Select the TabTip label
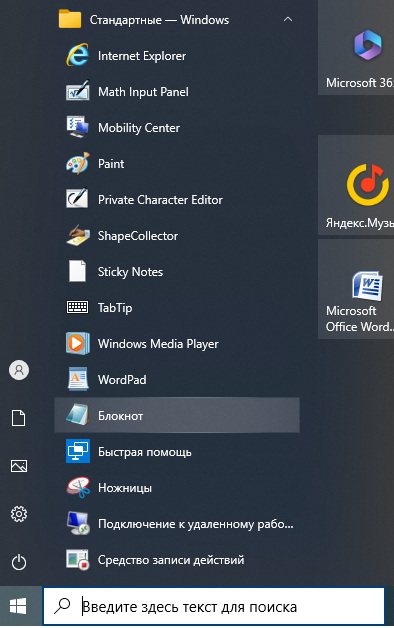Screen dimensions: 394x628 tap(115, 308)
